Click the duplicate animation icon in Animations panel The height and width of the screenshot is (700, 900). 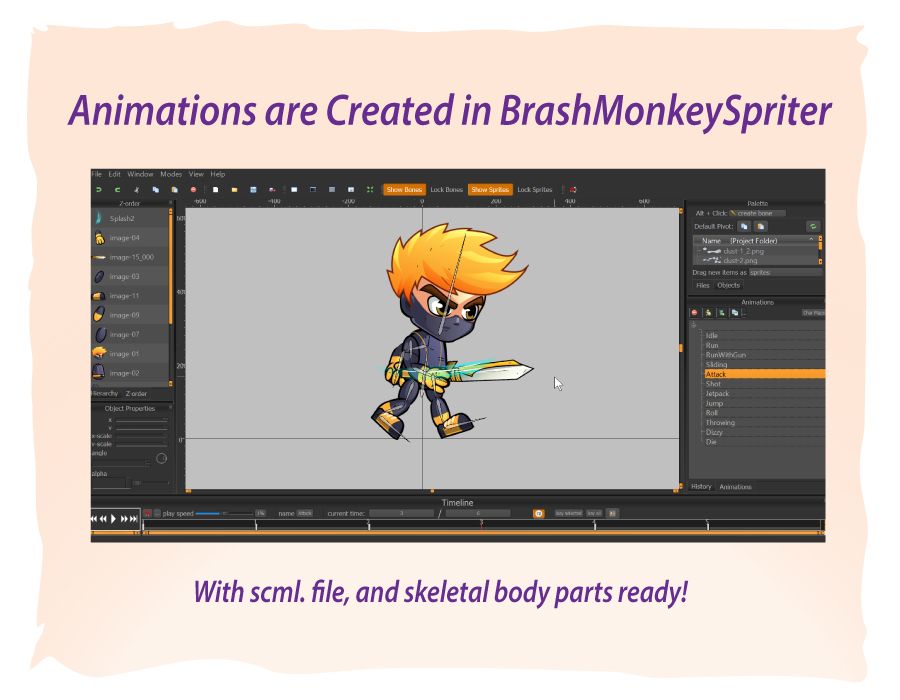point(735,313)
